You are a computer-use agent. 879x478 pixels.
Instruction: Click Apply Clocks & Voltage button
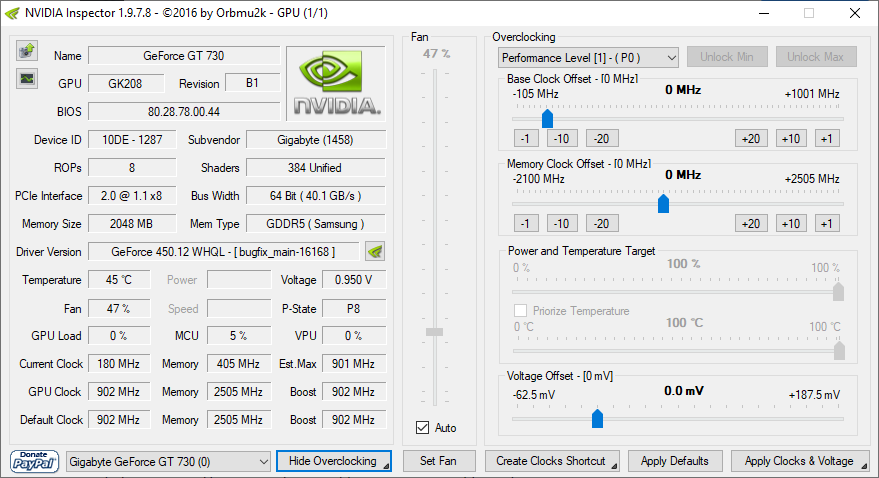click(x=799, y=461)
